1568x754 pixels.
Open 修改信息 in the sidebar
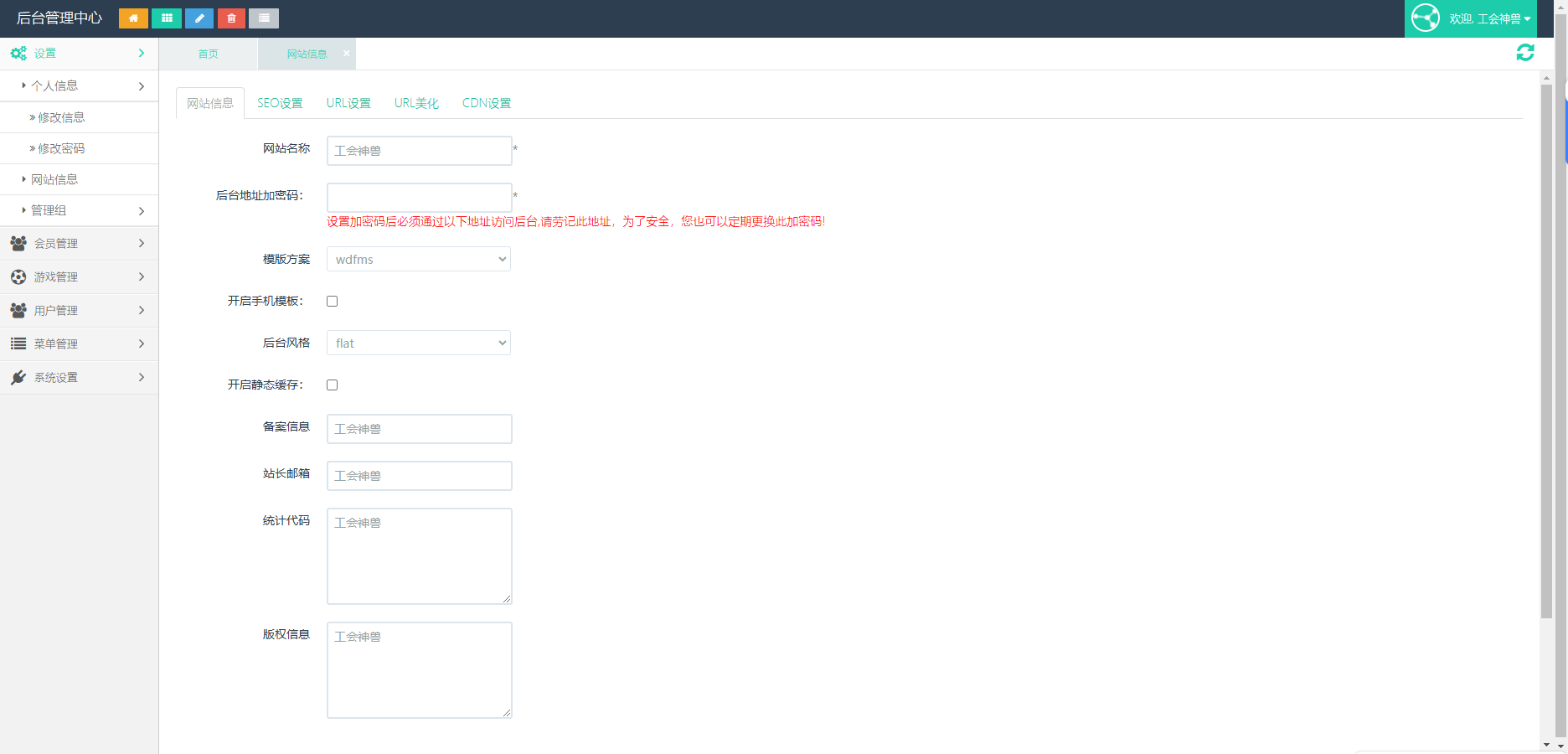coord(79,117)
